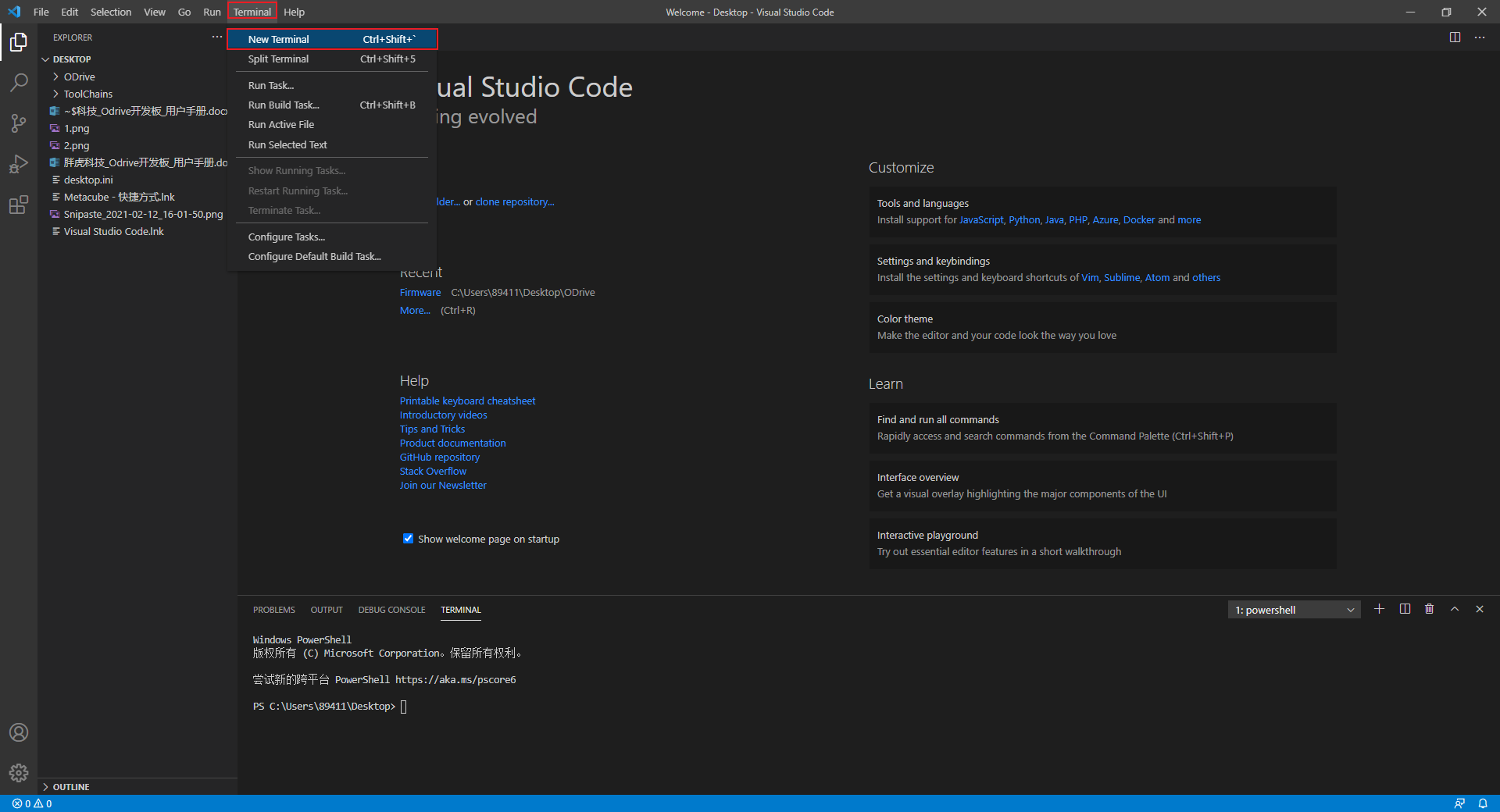Viewport: 1500px width, 812px height.
Task: Switch to the OUTPUT tab
Action: [327, 610]
